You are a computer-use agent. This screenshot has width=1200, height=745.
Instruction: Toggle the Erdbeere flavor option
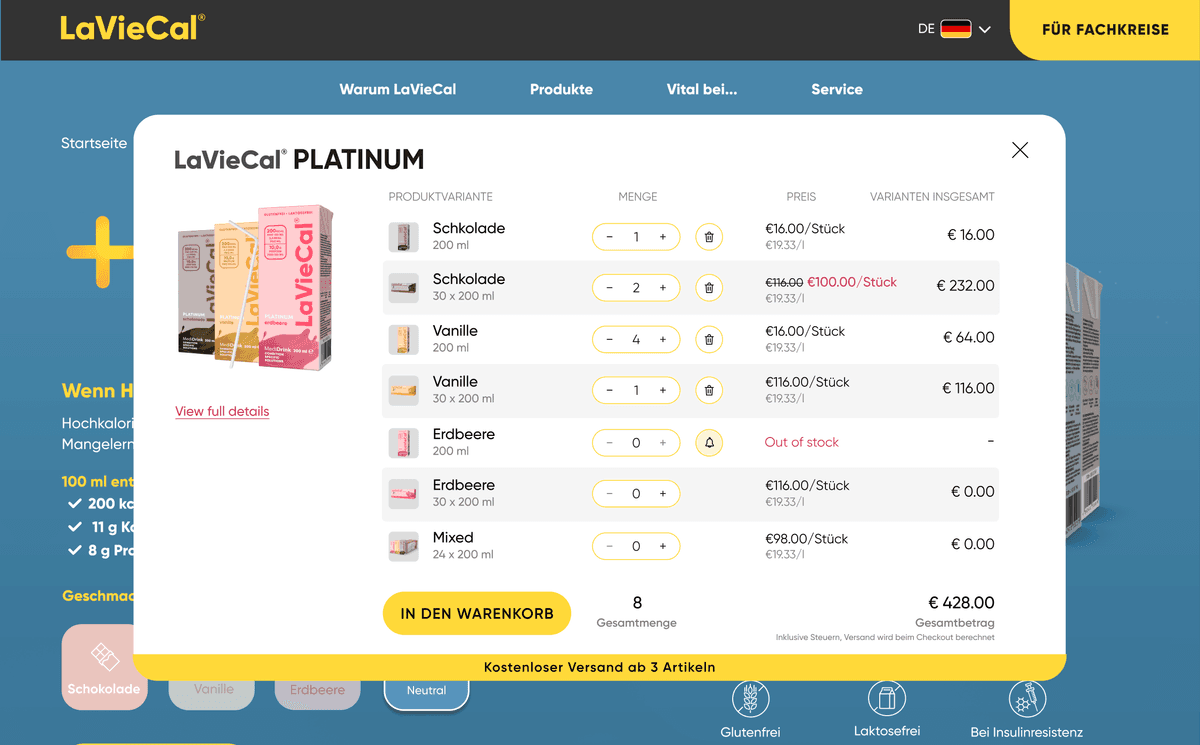tap(317, 689)
